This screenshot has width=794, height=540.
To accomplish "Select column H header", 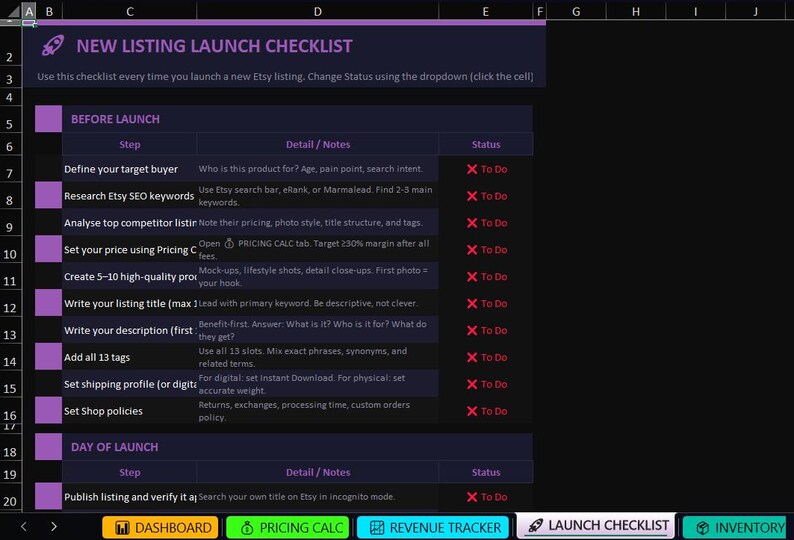I will pos(636,11).
